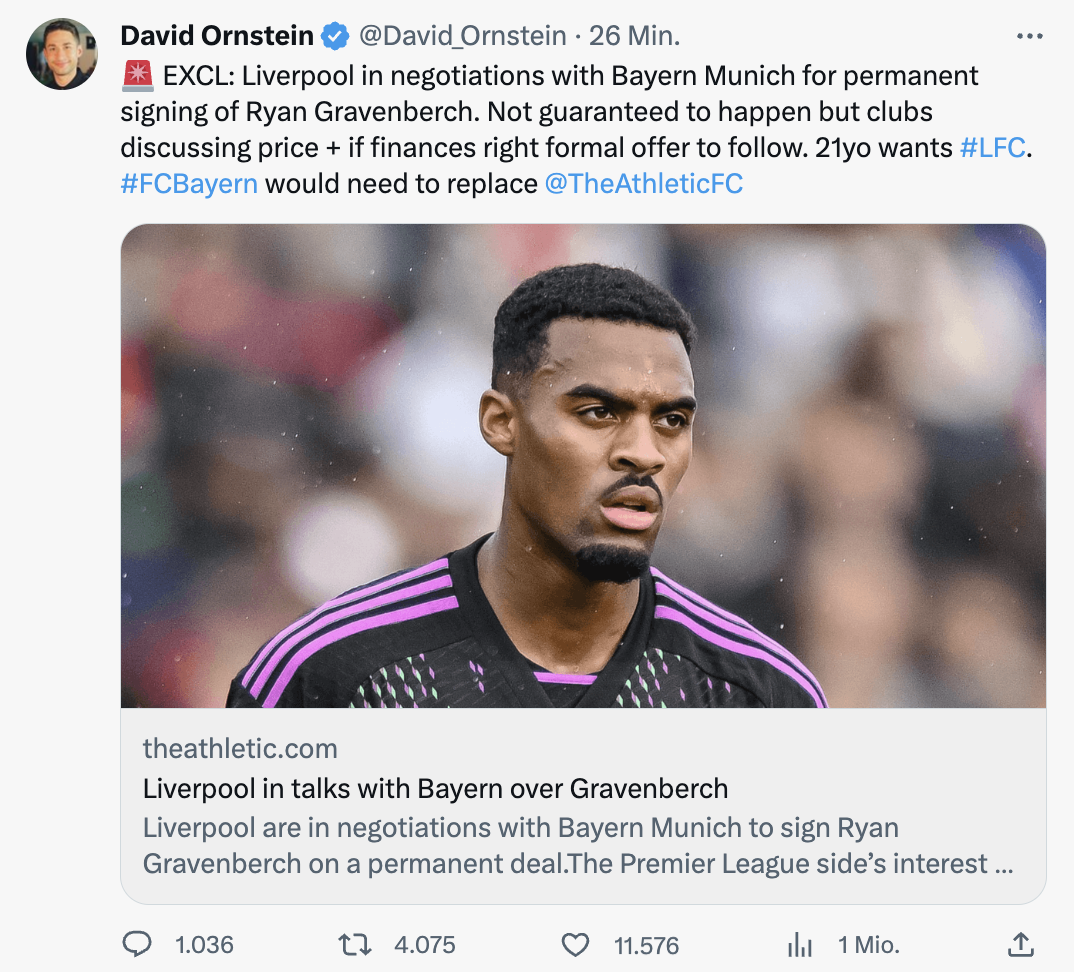The height and width of the screenshot is (972, 1074).
Task: Open the @TheAthleticFC mention
Action: click(644, 184)
